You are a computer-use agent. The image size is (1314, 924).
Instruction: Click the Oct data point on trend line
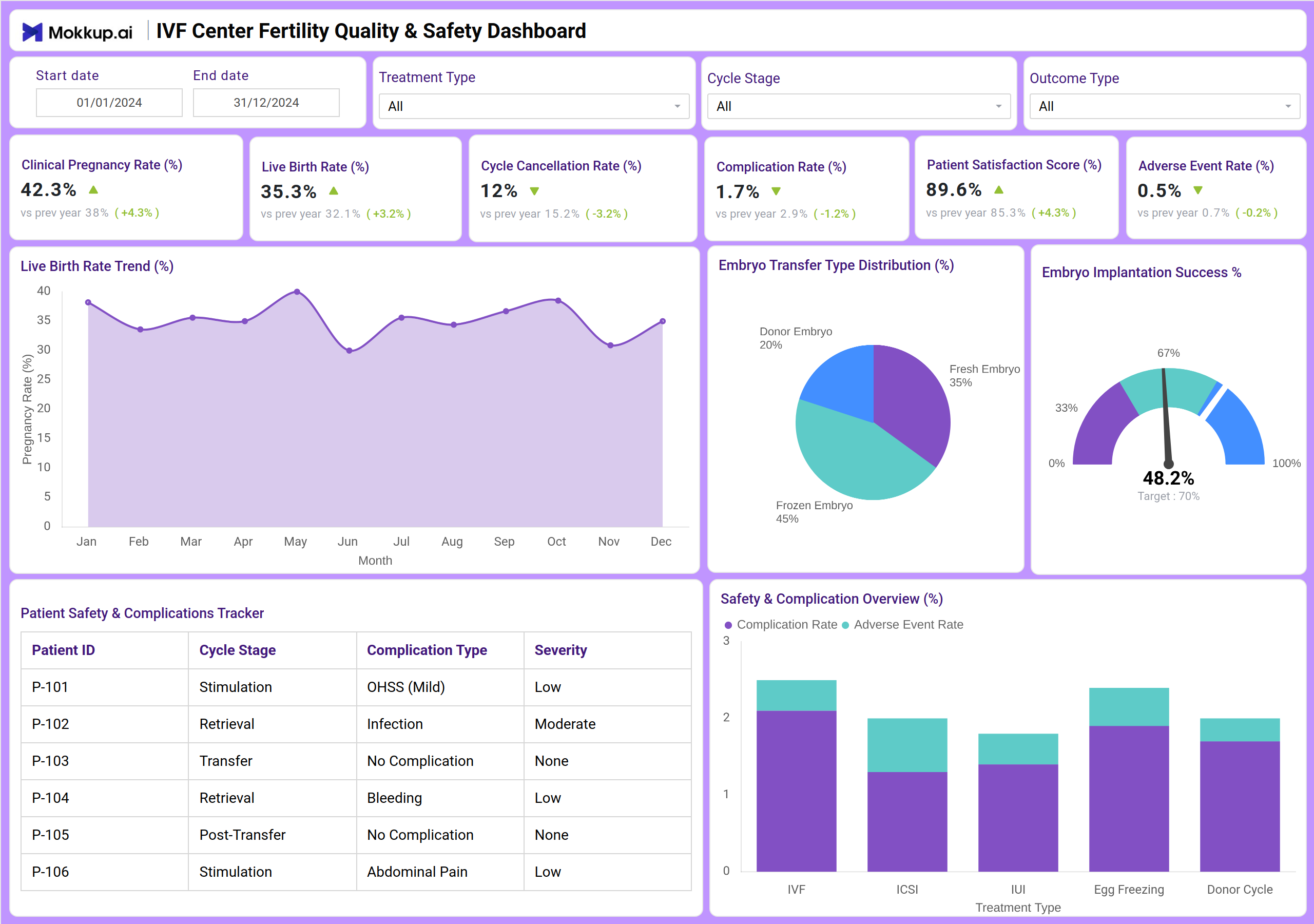[558, 301]
